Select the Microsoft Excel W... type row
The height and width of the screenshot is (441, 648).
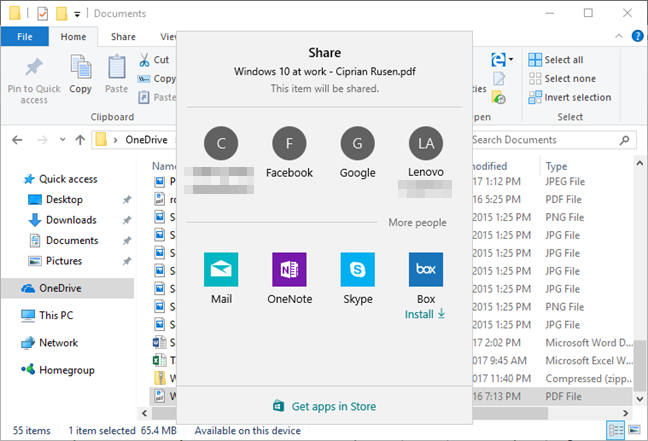(x=589, y=360)
